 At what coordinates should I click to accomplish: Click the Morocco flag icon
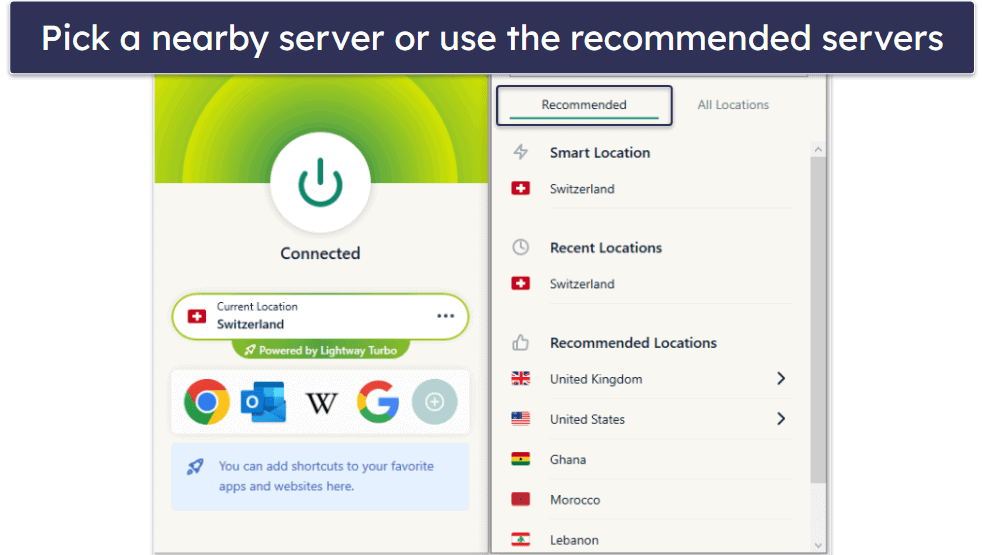coord(520,499)
